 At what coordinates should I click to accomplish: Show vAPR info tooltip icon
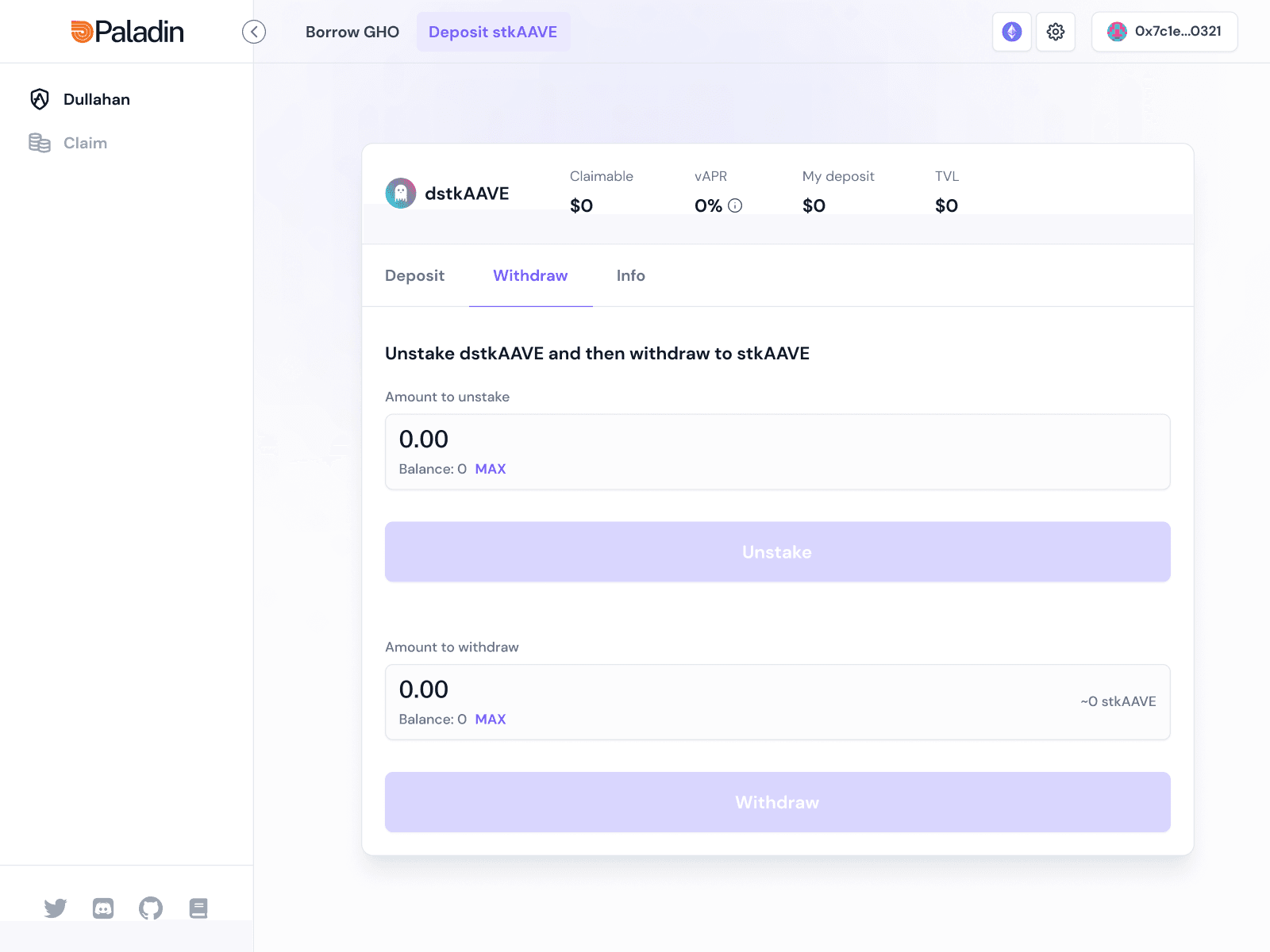pos(736,205)
